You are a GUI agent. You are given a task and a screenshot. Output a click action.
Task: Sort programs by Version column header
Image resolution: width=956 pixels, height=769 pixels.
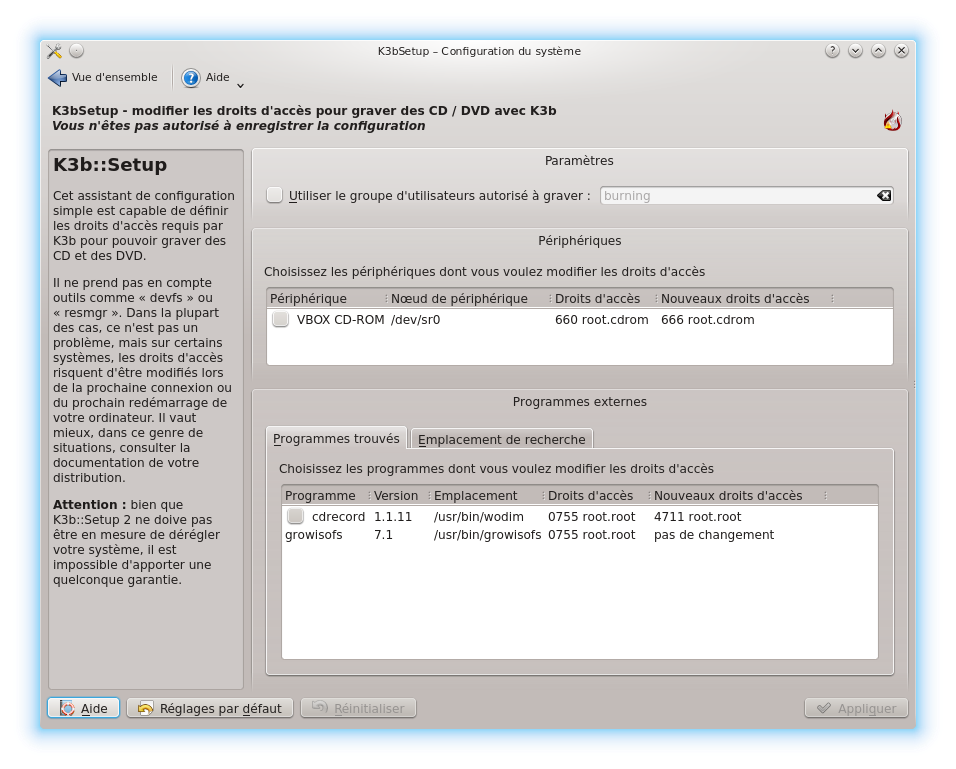(396, 496)
